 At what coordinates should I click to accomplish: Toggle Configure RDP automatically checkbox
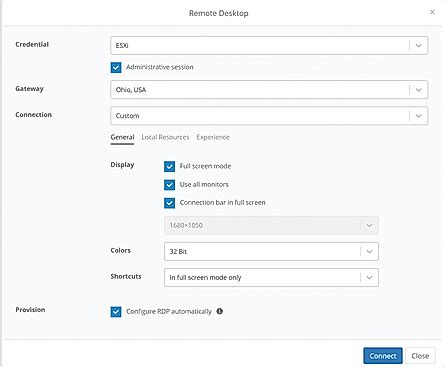(116, 312)
